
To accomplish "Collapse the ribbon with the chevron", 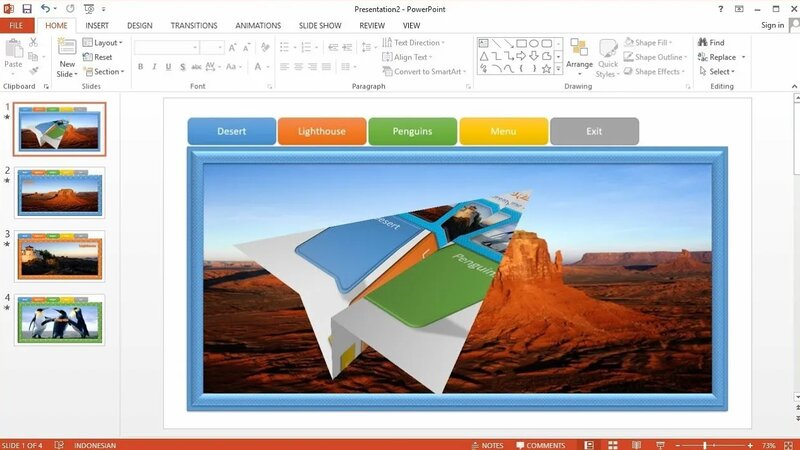I will click(x=794, y=86).
